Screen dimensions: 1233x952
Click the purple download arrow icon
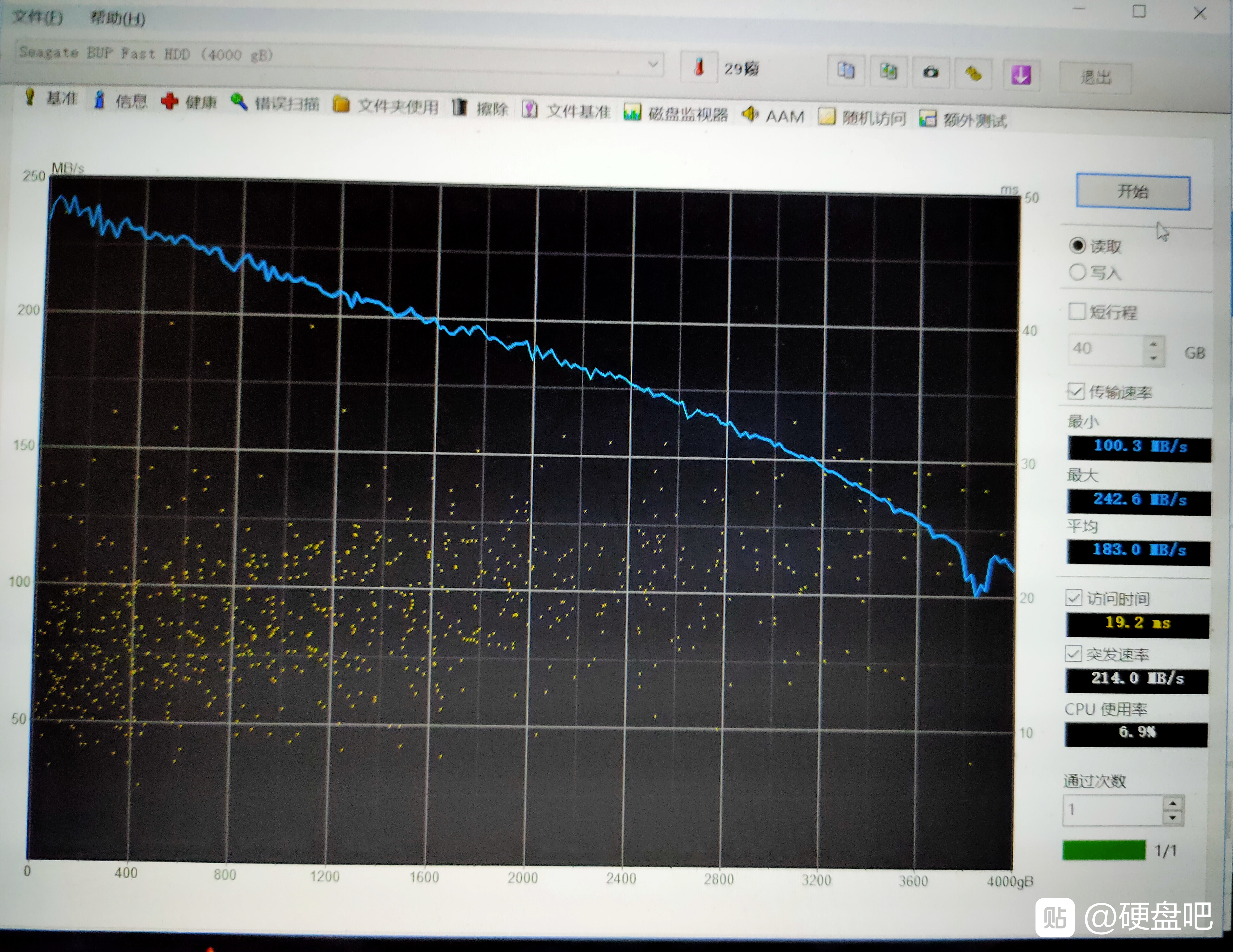pyautogui.click(x=1021, y=75)
